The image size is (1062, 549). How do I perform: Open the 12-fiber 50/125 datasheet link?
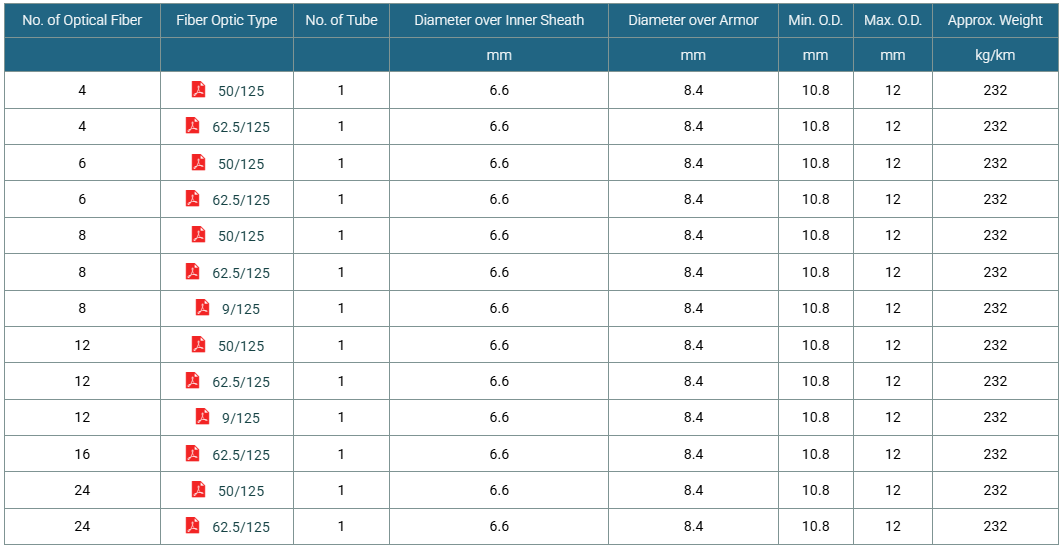click(241, 346)
